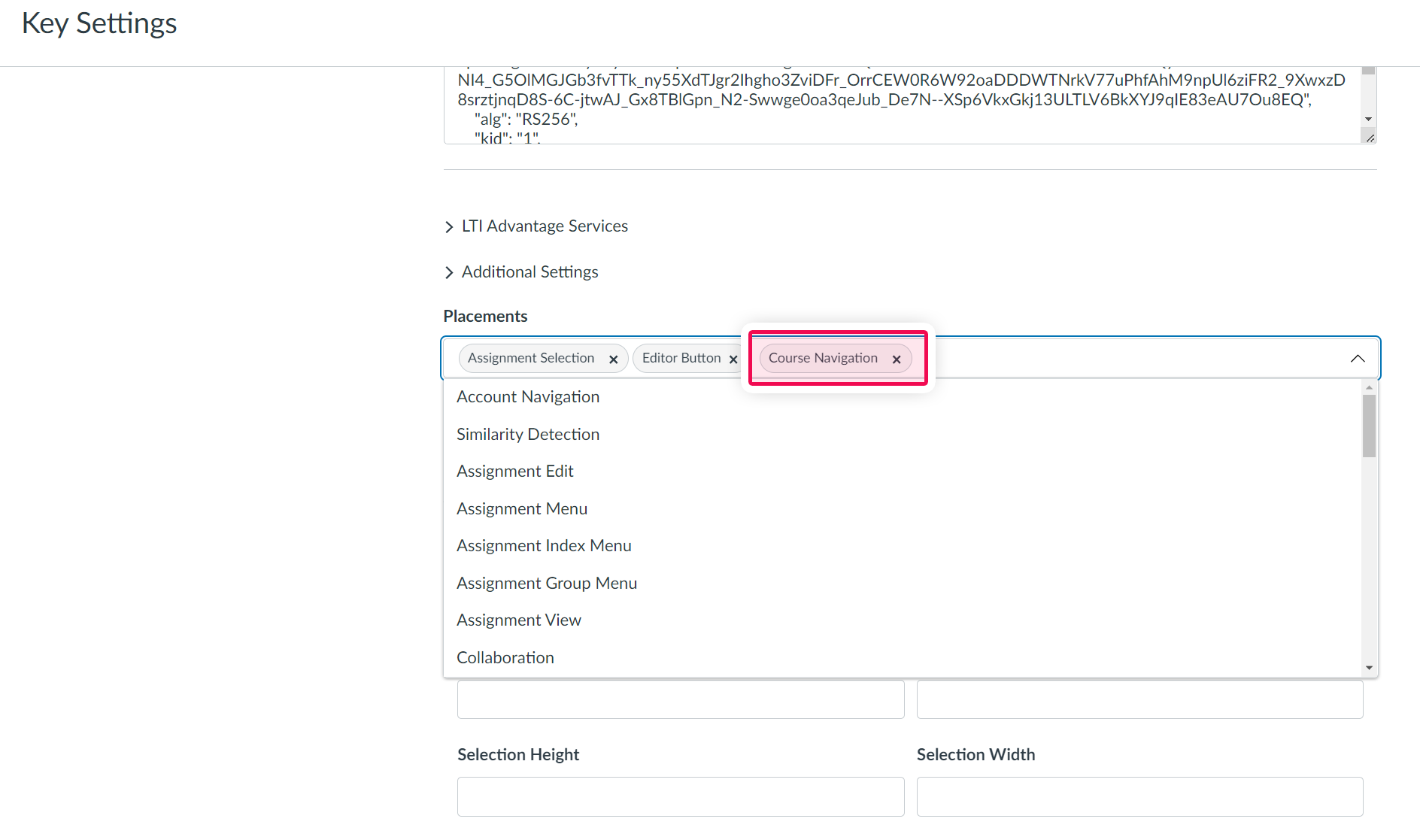
Task: Collapse the Placements dropdown with the up chevron
Action: [x=1358, y=359]
